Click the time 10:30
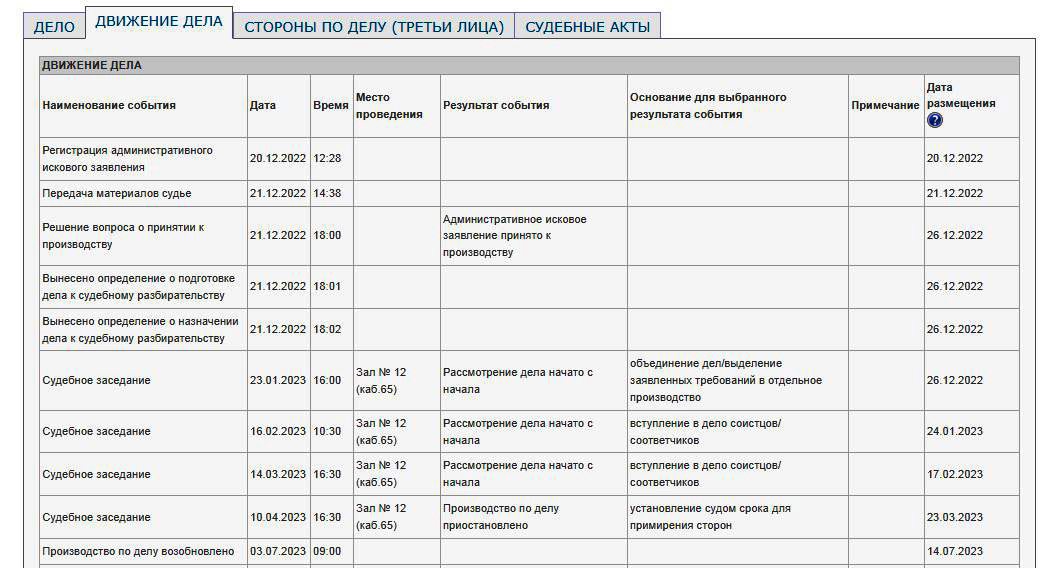Screen dimensions: 1059x568 [327, 432]
